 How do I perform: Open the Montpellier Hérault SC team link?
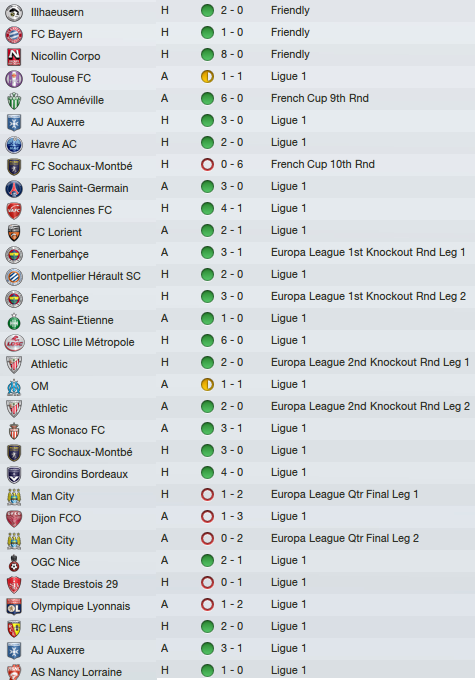(x=85, y=276)
